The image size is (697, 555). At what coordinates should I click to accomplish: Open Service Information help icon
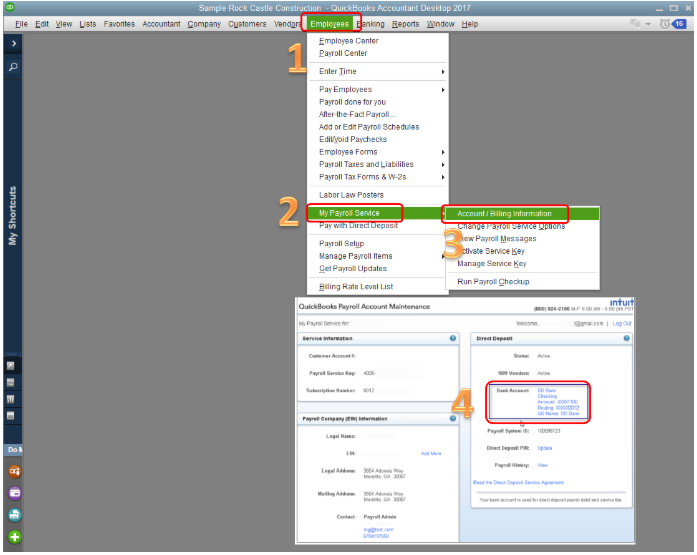click(453, 338)
